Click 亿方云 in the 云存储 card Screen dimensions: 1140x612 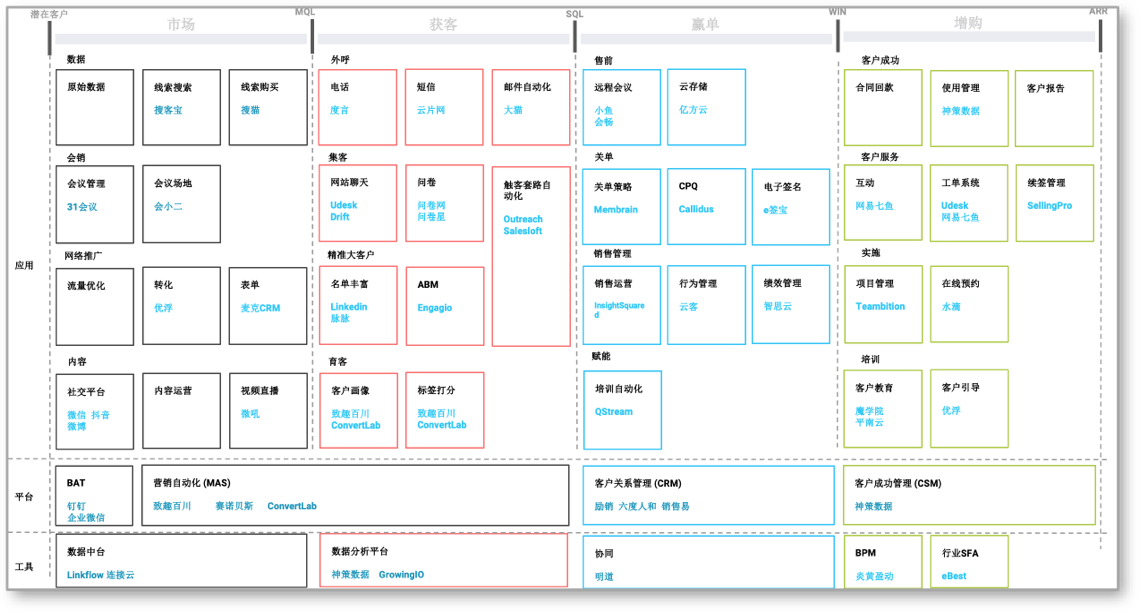[693, 110]
